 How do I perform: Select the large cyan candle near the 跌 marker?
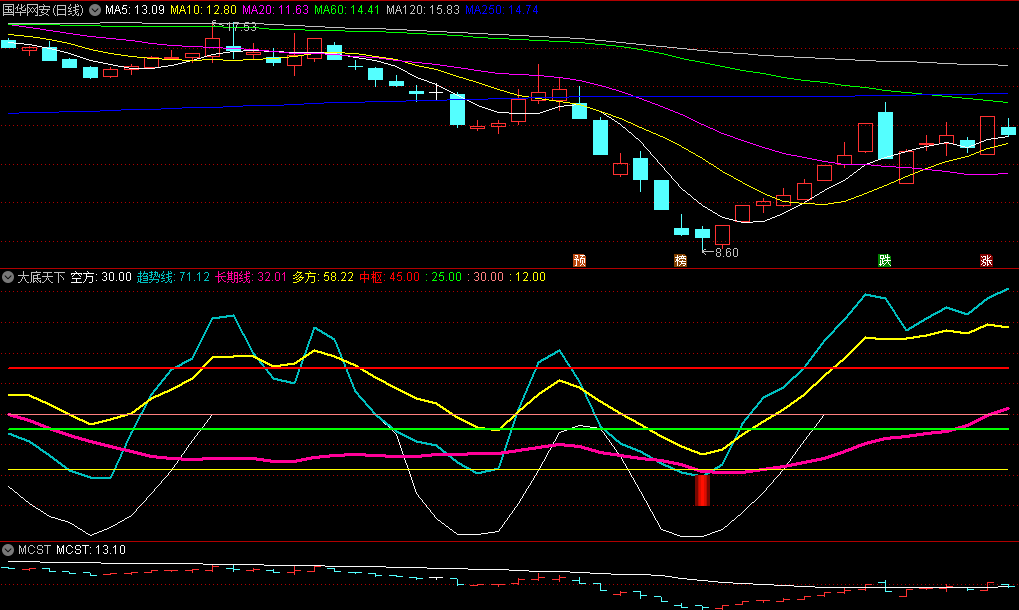(x=885, y=135)
